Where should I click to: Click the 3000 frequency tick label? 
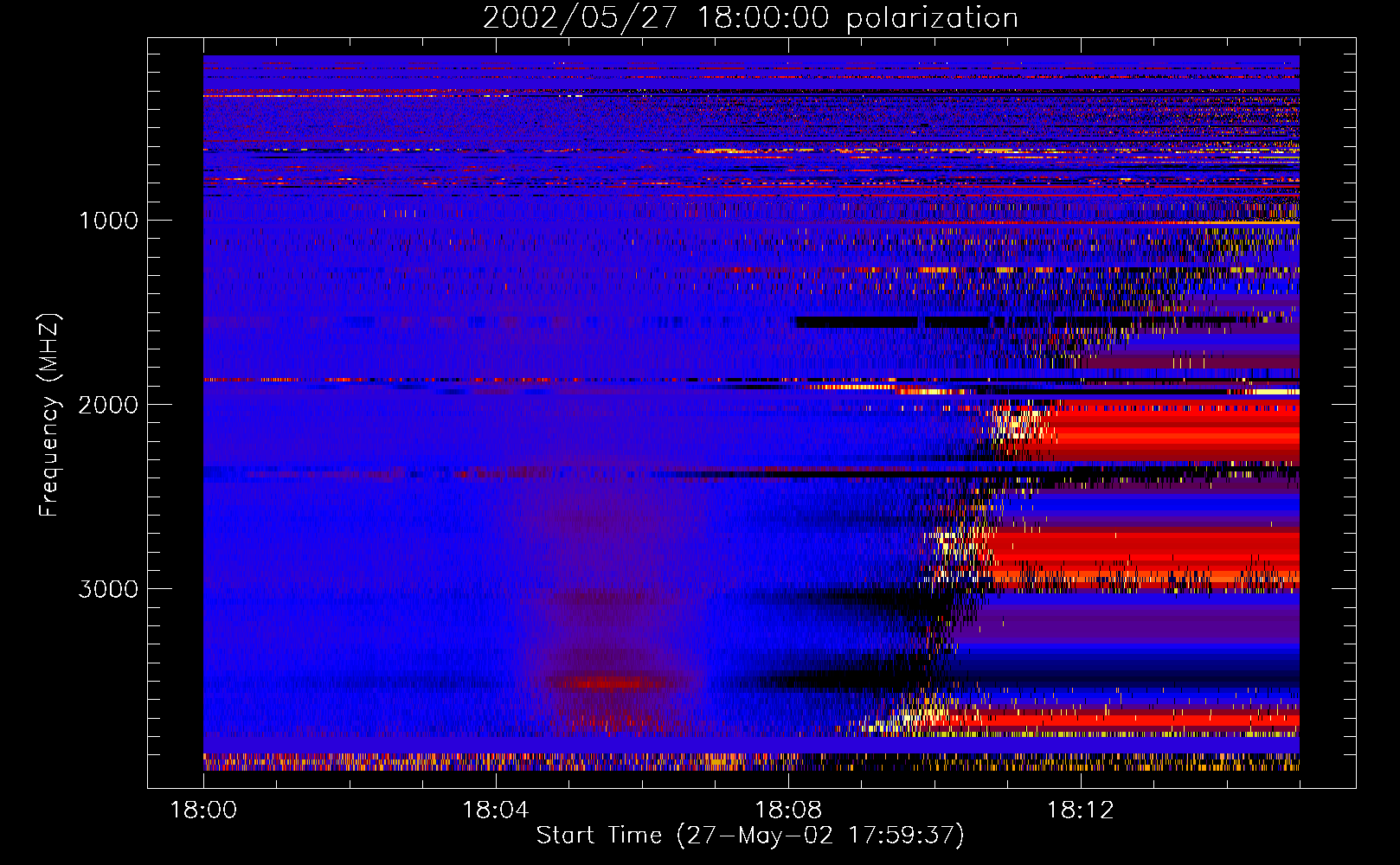pos(108,589)
